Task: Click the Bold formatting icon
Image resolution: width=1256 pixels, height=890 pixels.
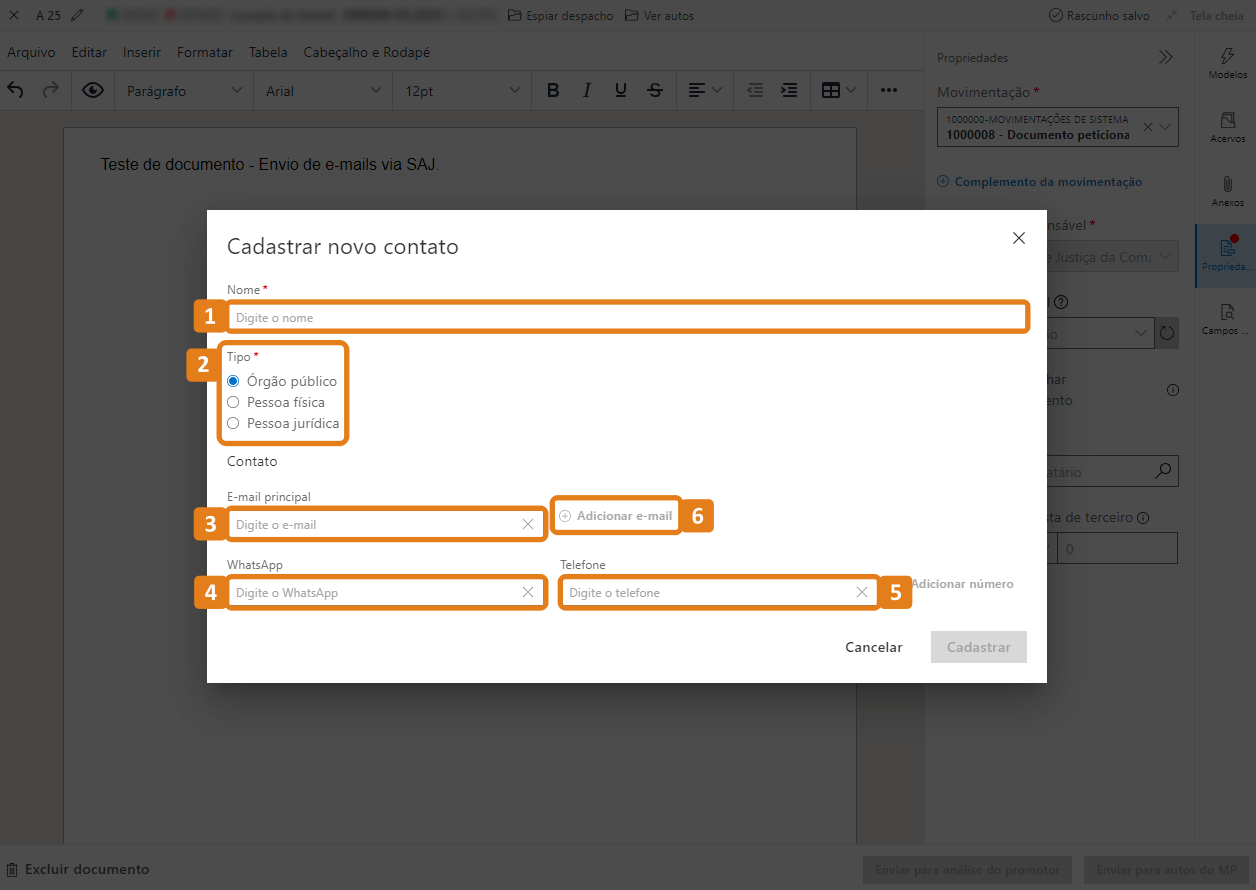Action: pos(553,90)
